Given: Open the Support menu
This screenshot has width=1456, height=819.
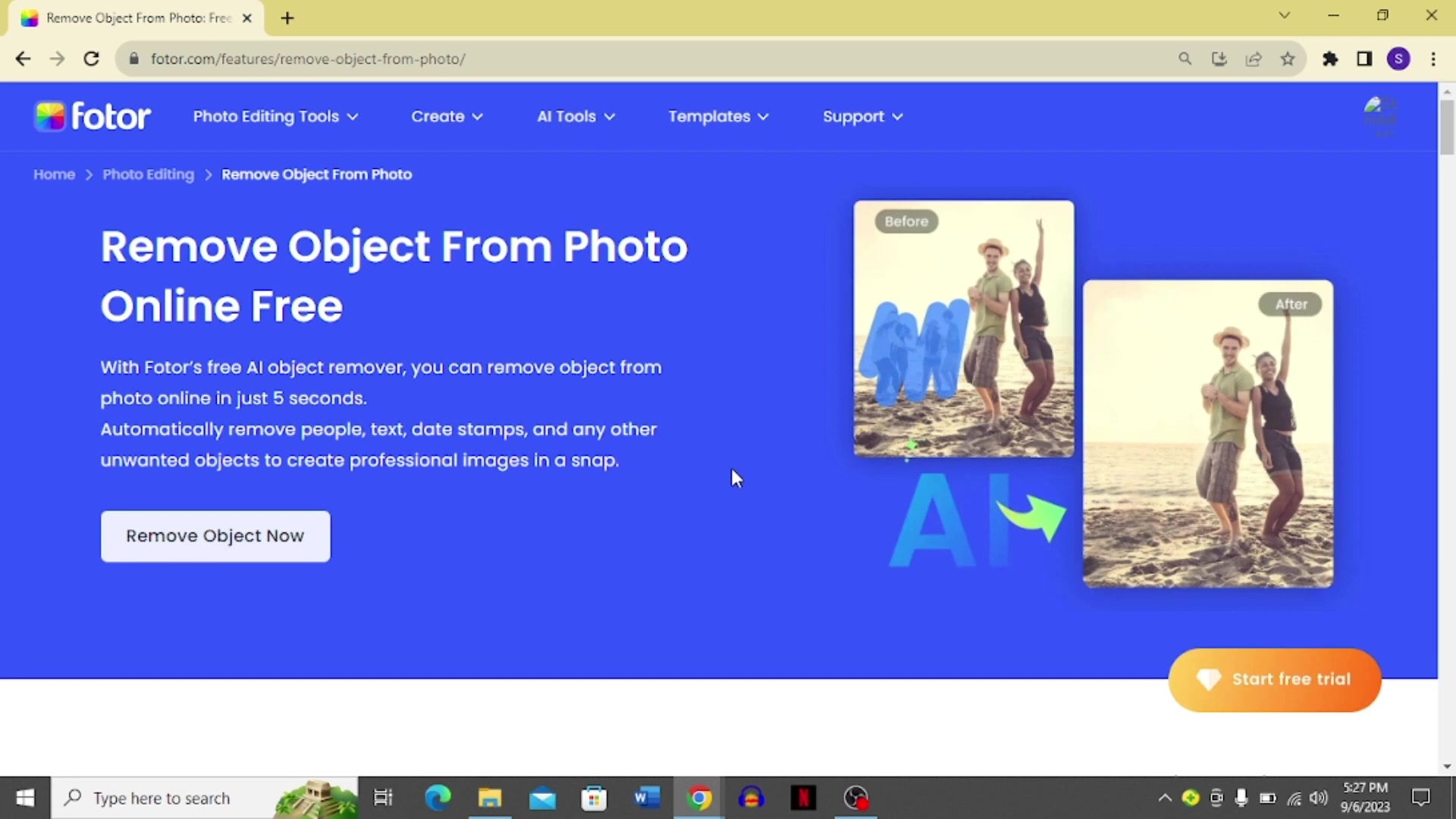Looking at the screenshot, I should pos(861,116).
